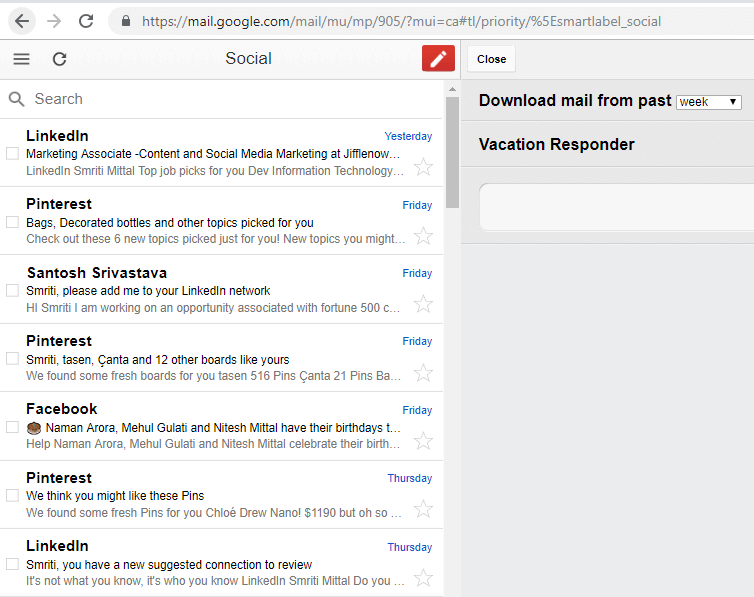Select checkbox for Pinterest tasen boards email

(x=13, y=359)
